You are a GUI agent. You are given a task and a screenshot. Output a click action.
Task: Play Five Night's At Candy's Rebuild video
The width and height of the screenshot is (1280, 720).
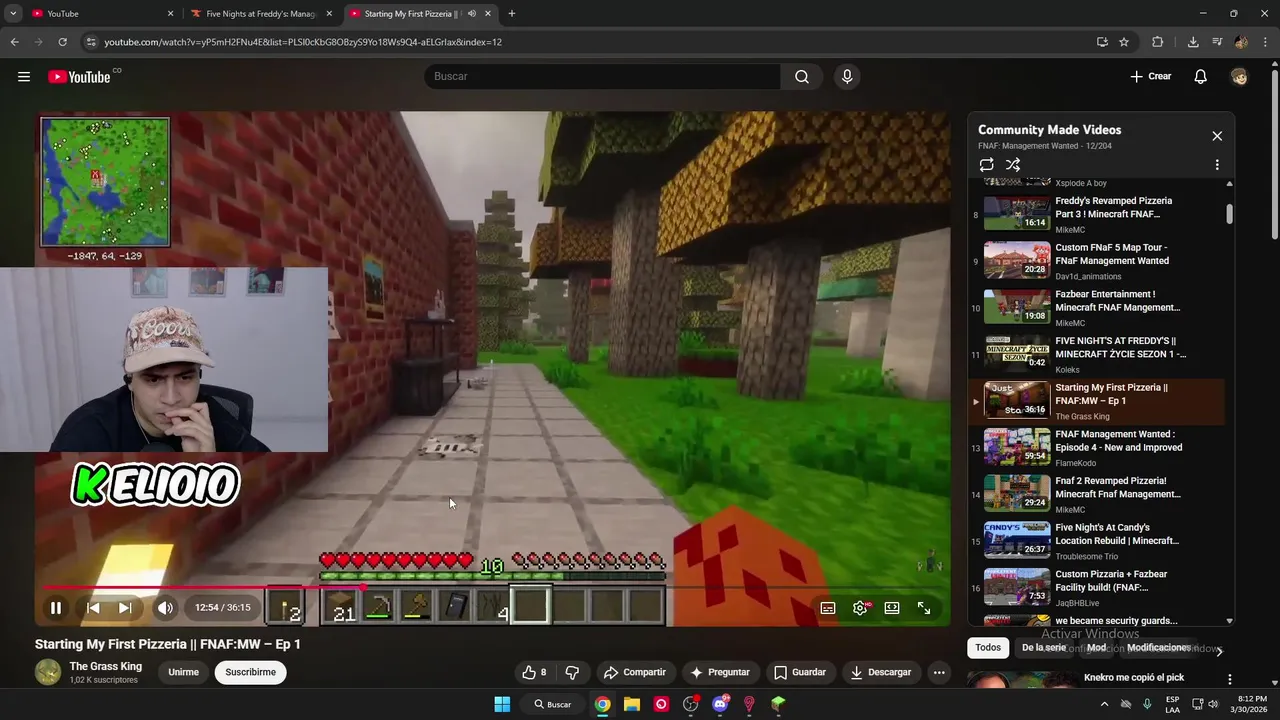(x=1099, y=541)
